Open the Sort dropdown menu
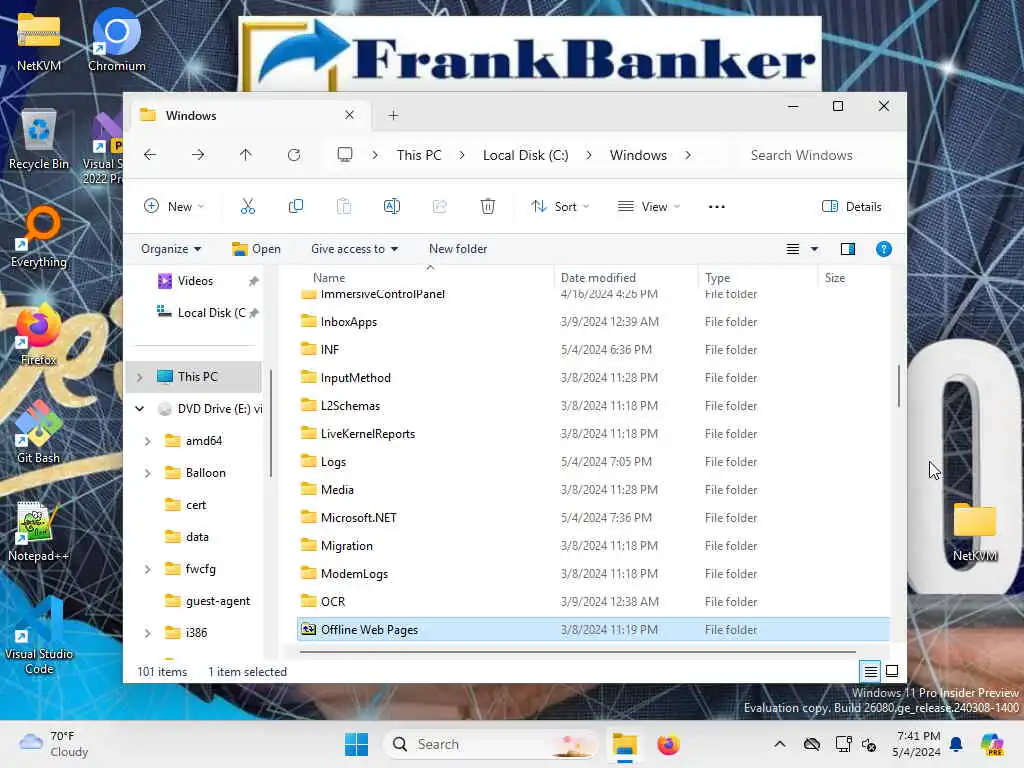 pos(560,206)
